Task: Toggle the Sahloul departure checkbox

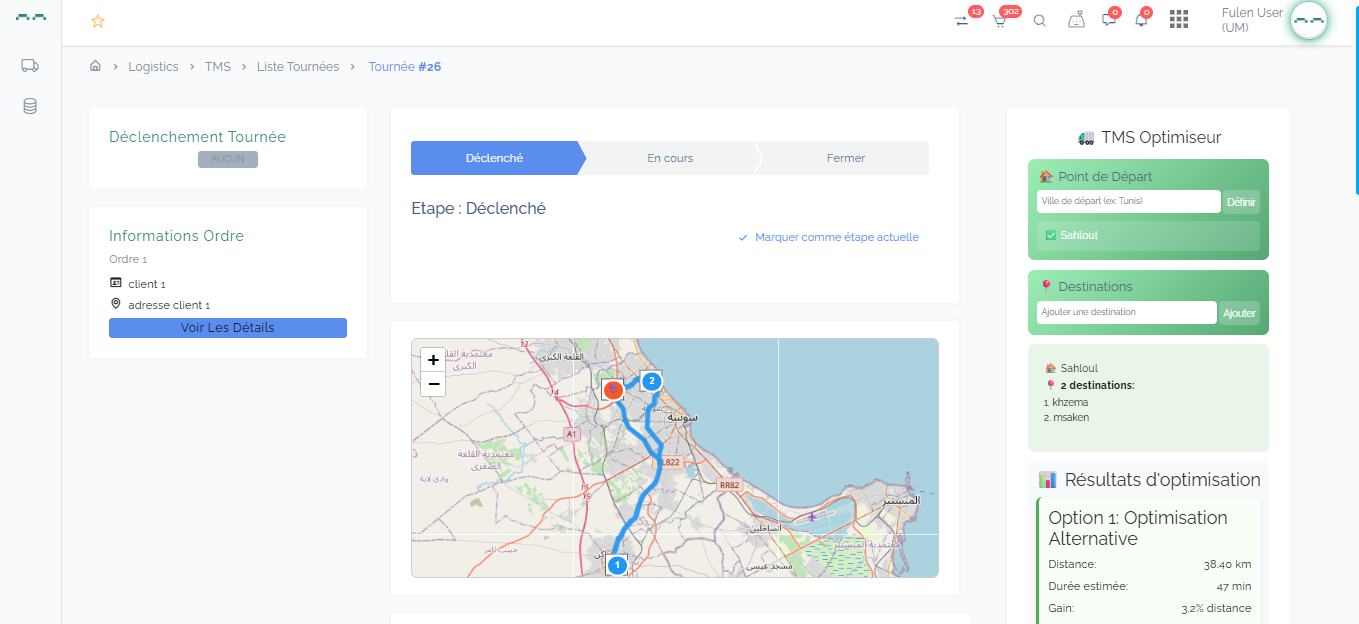Action: [x=1050, y=235]
